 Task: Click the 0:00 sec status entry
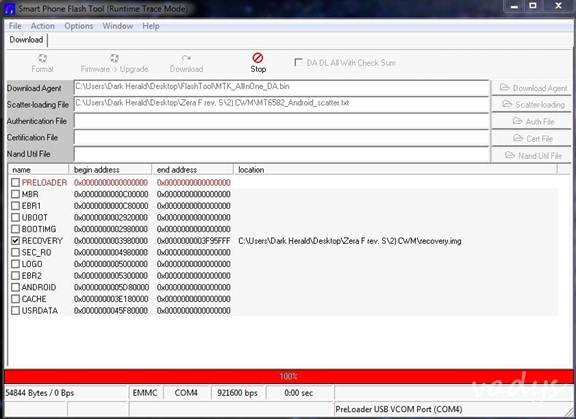coord(299,393)
